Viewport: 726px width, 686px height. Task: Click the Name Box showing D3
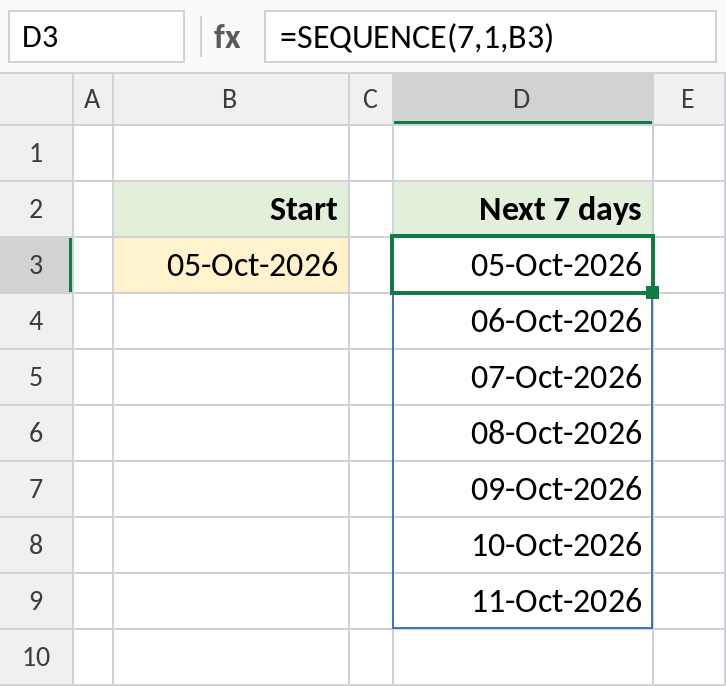pos(96,37)
